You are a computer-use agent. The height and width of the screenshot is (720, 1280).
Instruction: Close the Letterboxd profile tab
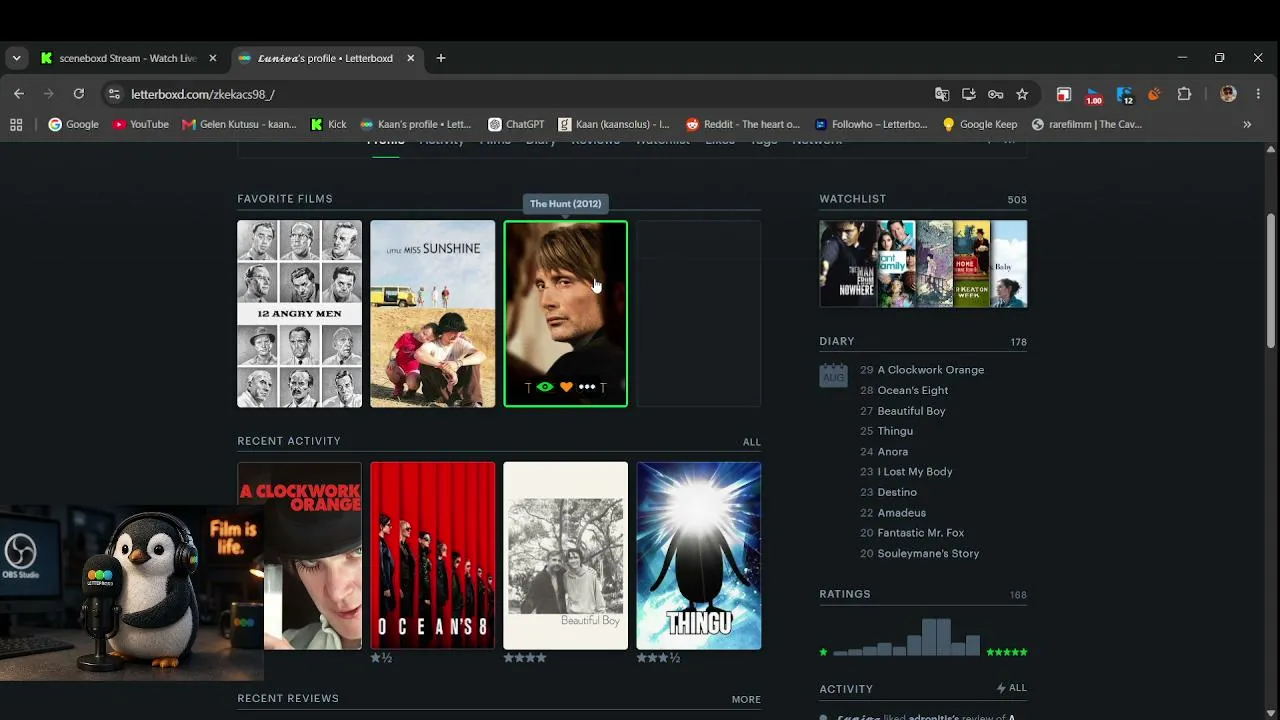click(x=410, y=58)
